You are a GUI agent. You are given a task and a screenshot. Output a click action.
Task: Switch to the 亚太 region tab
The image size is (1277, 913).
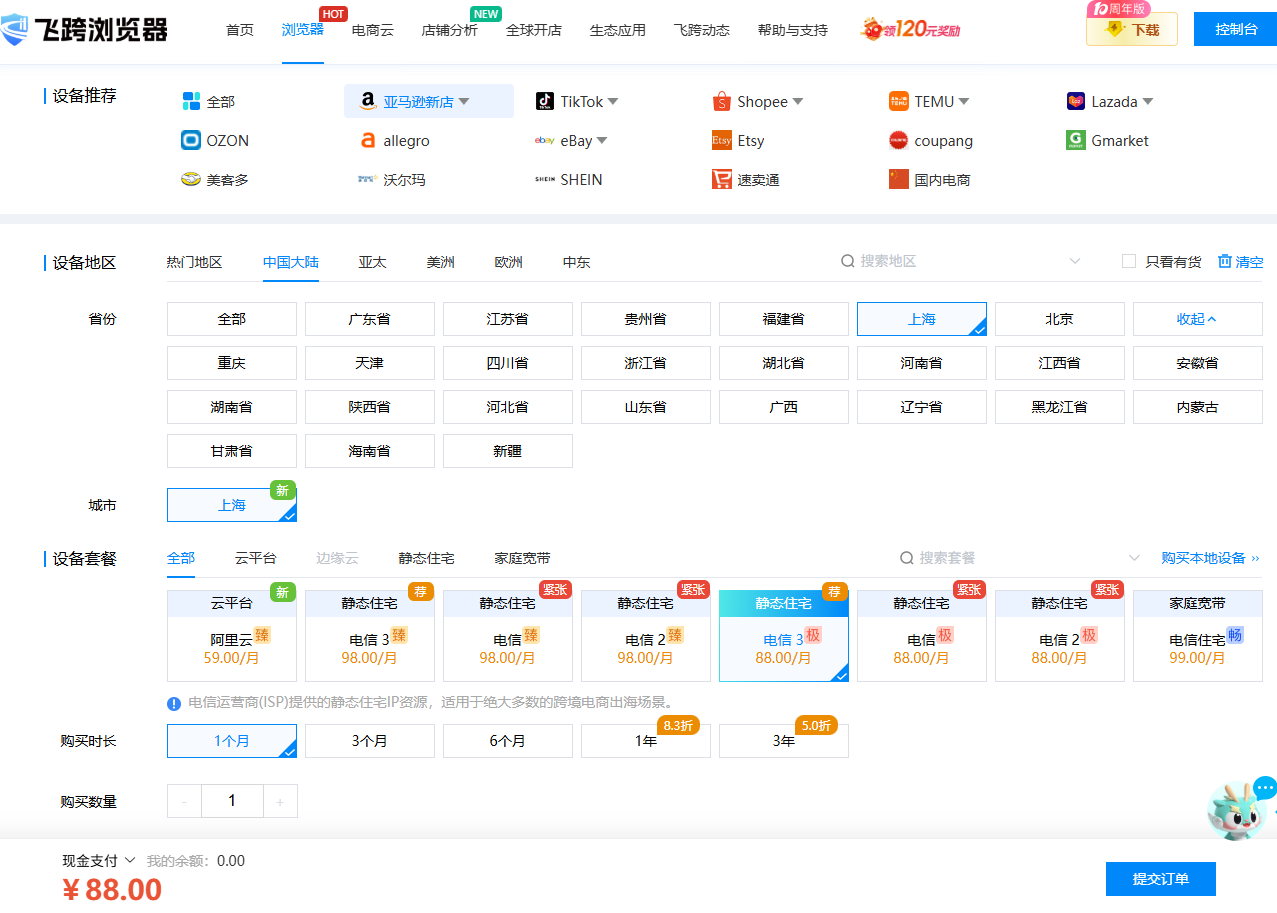click(x=372, y=263)
